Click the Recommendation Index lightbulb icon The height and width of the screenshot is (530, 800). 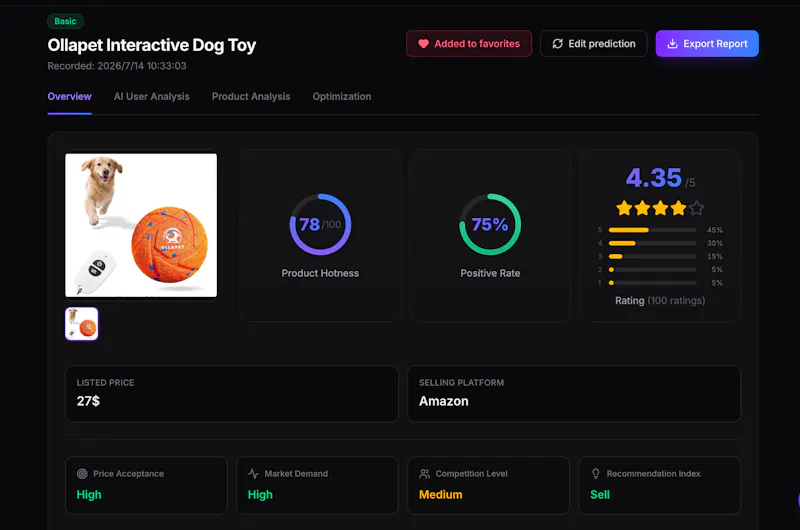(x=595, y=474)
